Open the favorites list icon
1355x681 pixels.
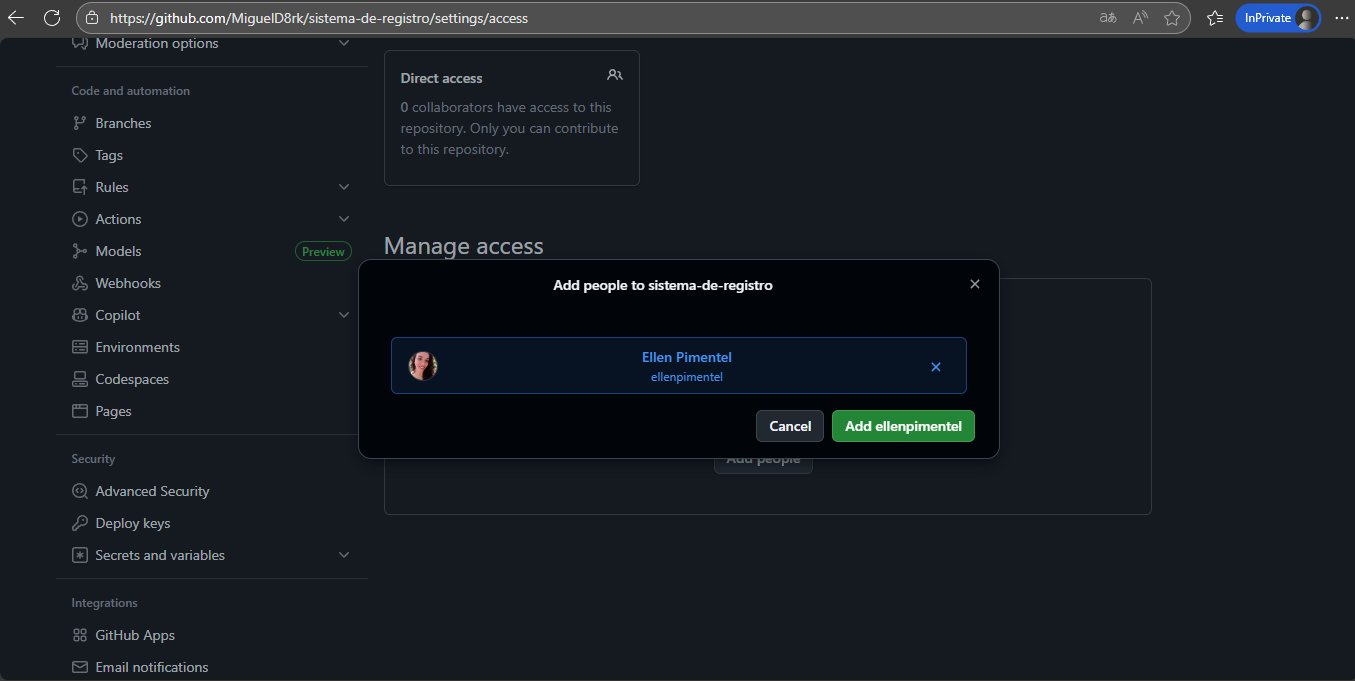click(x=1215, y=18)
